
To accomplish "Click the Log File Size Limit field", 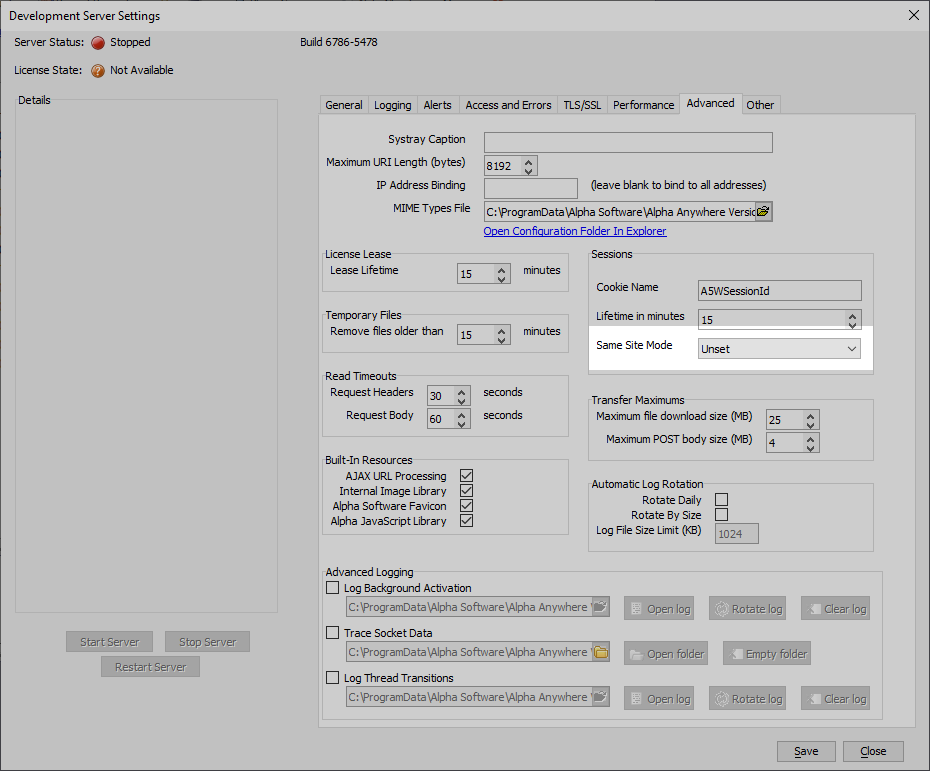I will 737,534.
